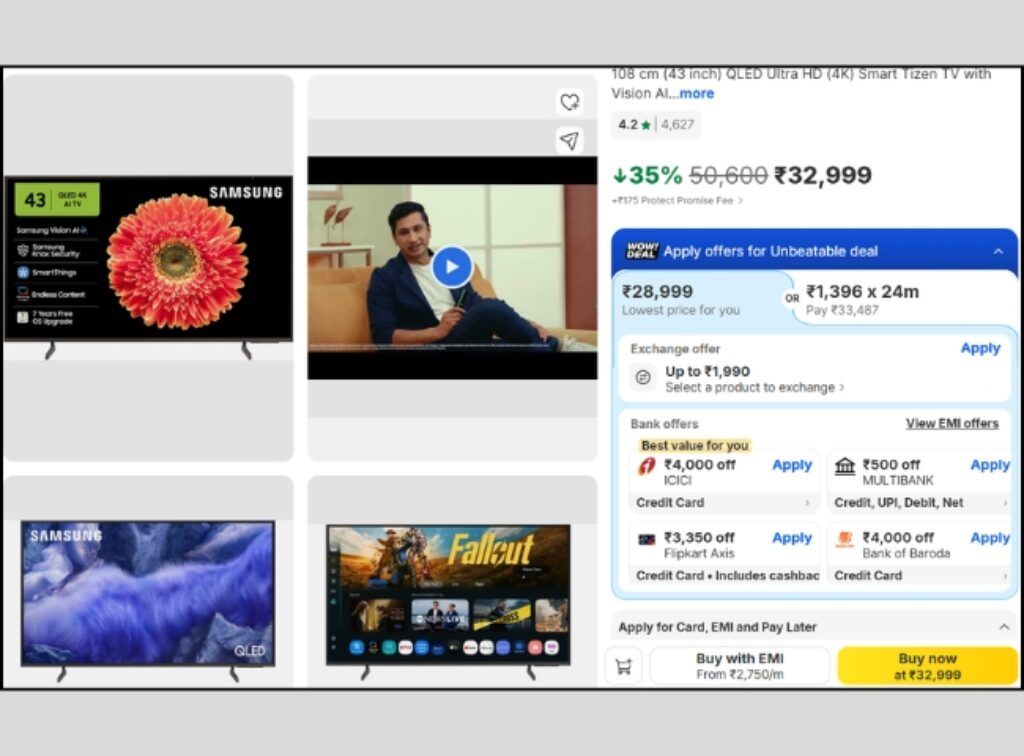Click the Flipkart Axis card icon

pyautogui.click(x=647, y=539)
